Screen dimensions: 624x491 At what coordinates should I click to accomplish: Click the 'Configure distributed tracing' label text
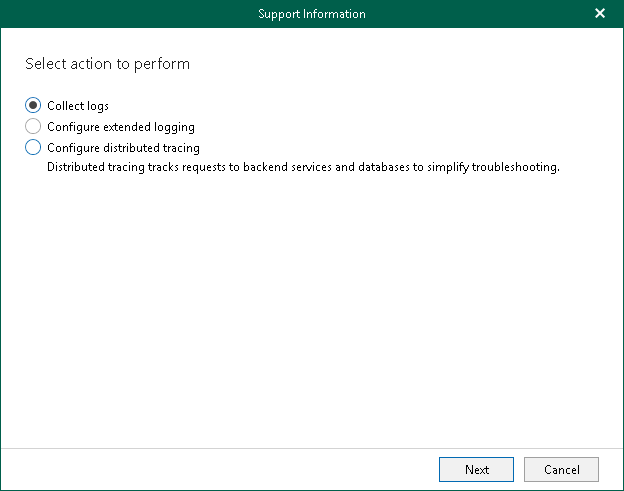[123, 148]
